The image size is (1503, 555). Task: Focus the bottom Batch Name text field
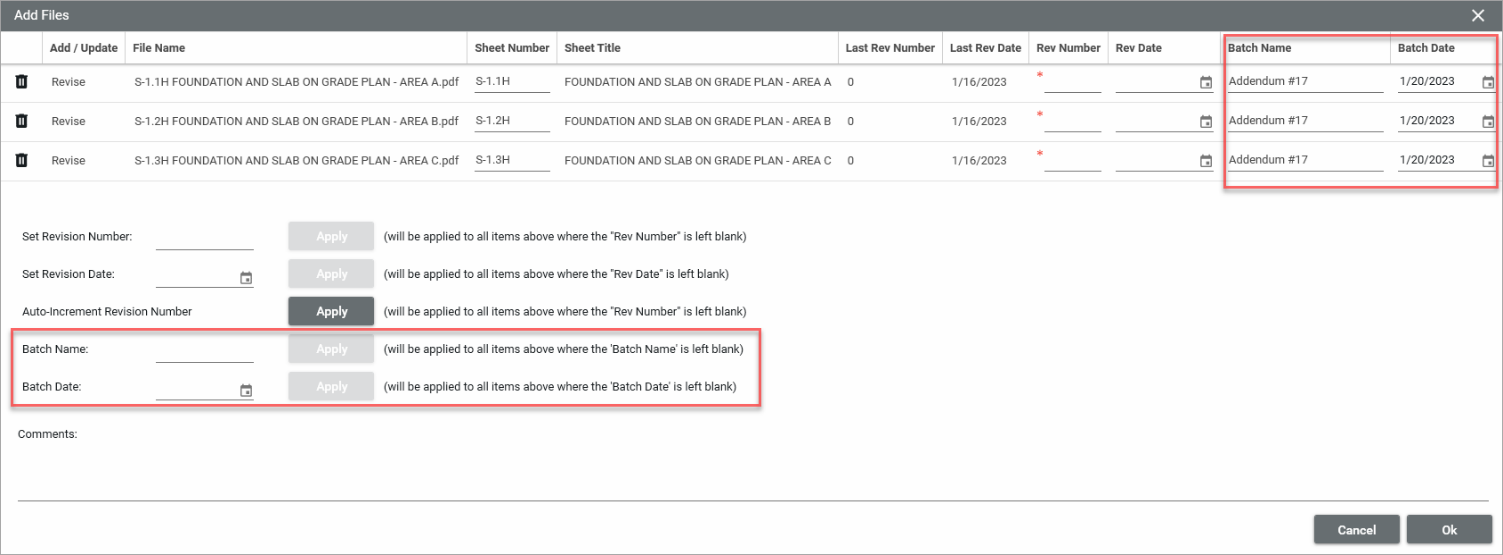click(x=204, y=351)
